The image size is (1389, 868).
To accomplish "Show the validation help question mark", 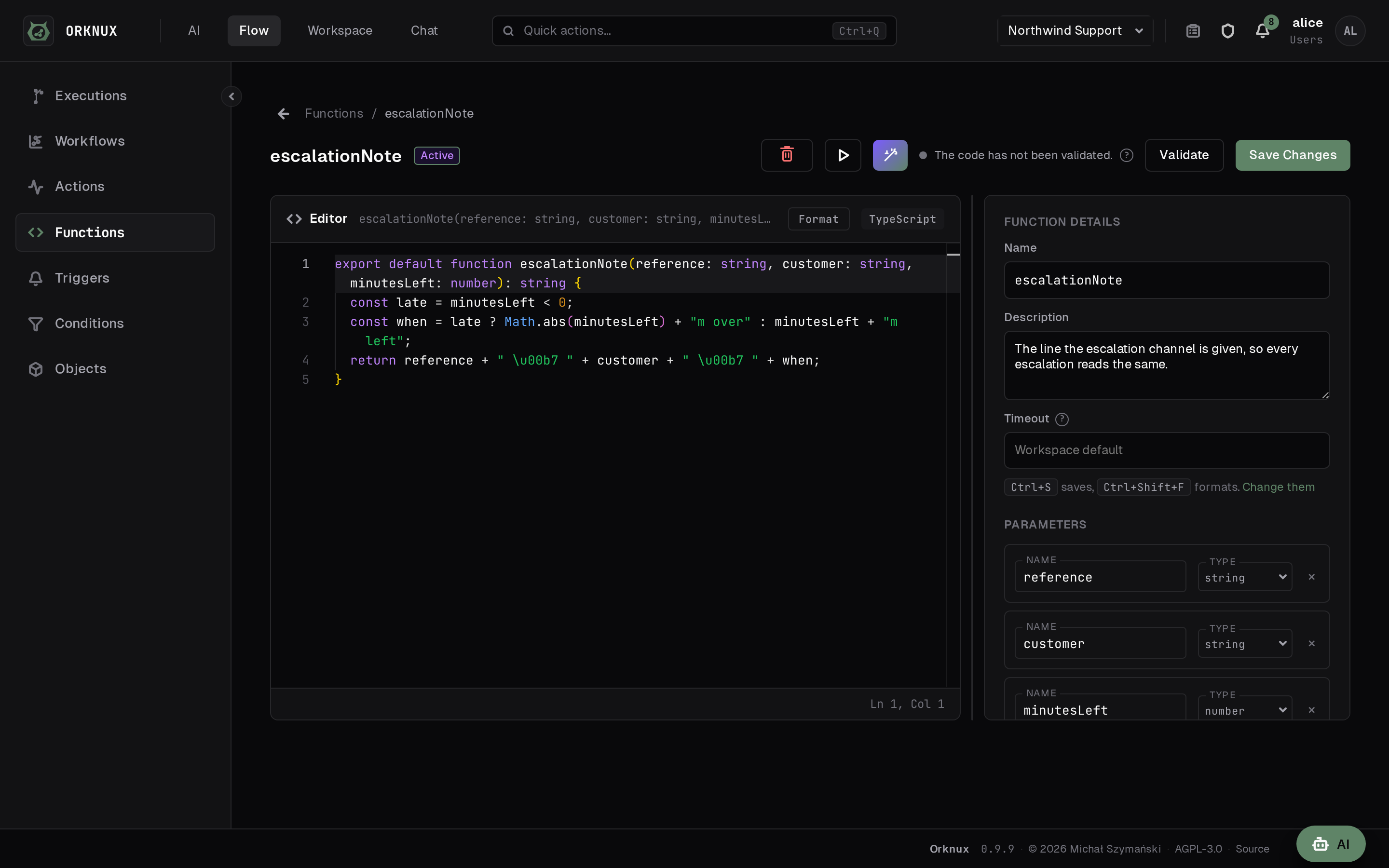I will coord(1127,156).
